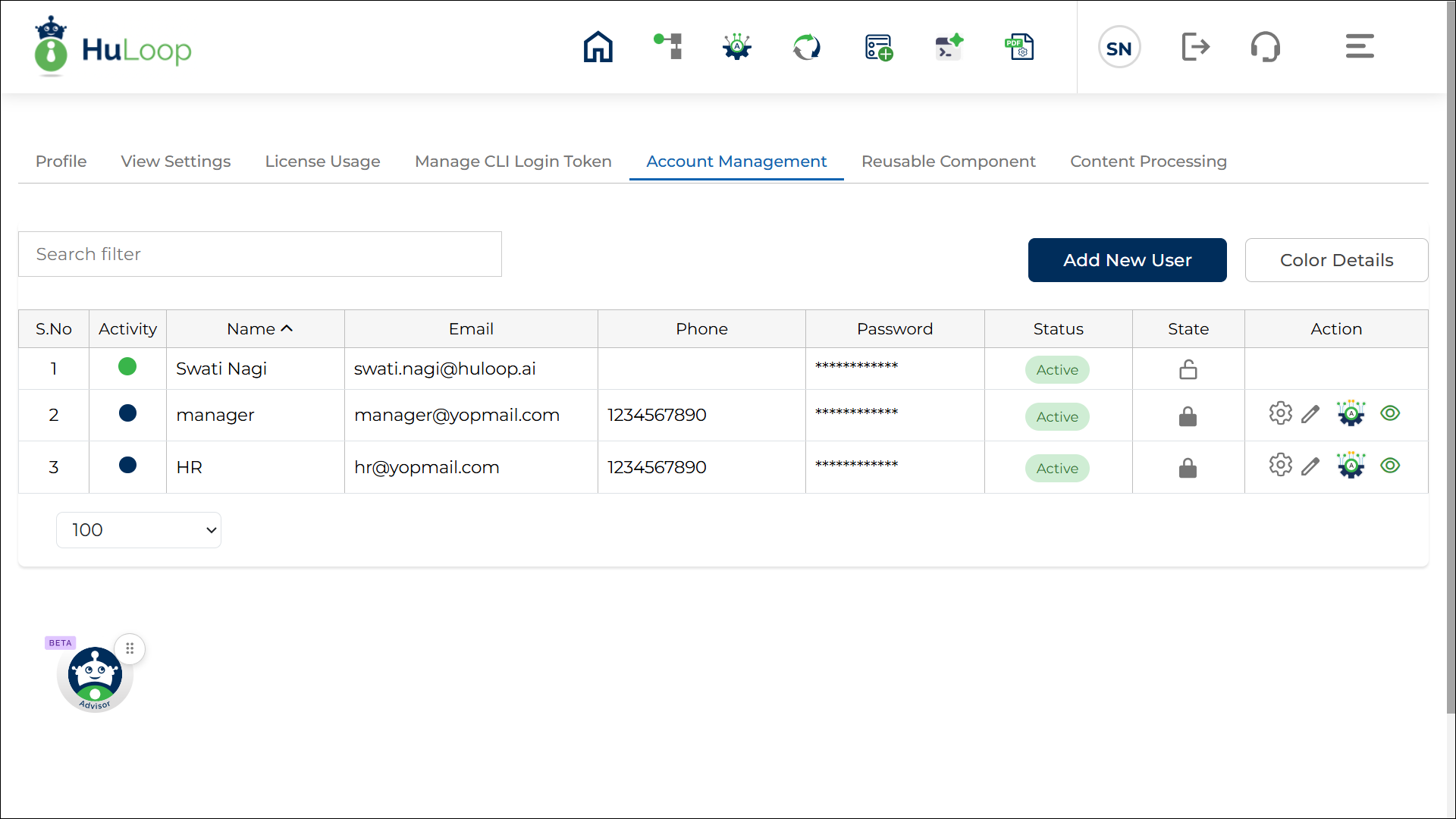Click the refresh cycle arrows icon
The image size is (1456, 819).
click(x=806, y=47)
